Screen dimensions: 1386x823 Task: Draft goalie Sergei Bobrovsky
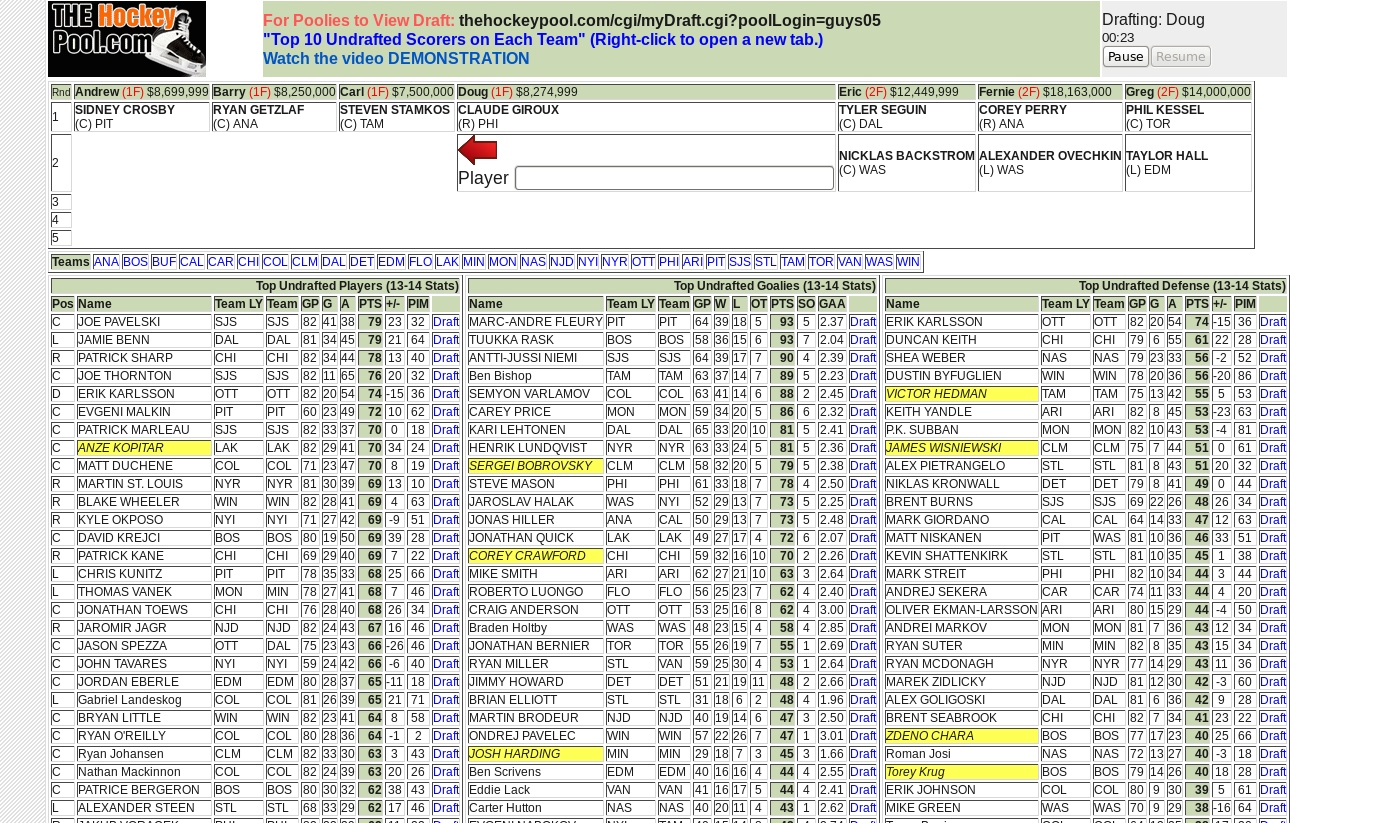(x=863, y=466)
